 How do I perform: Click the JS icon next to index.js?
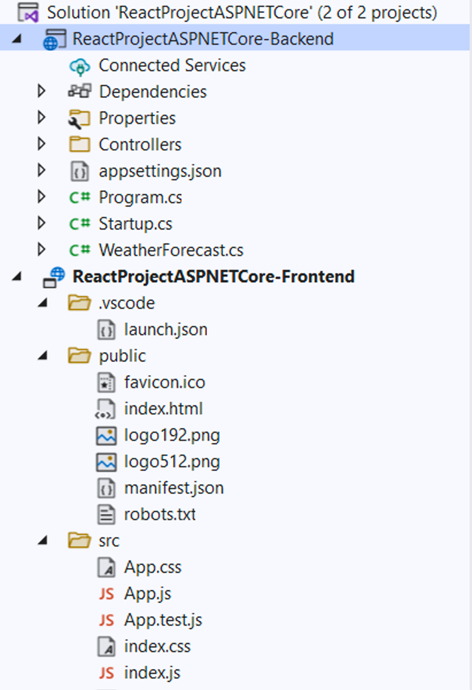point(106,673)
